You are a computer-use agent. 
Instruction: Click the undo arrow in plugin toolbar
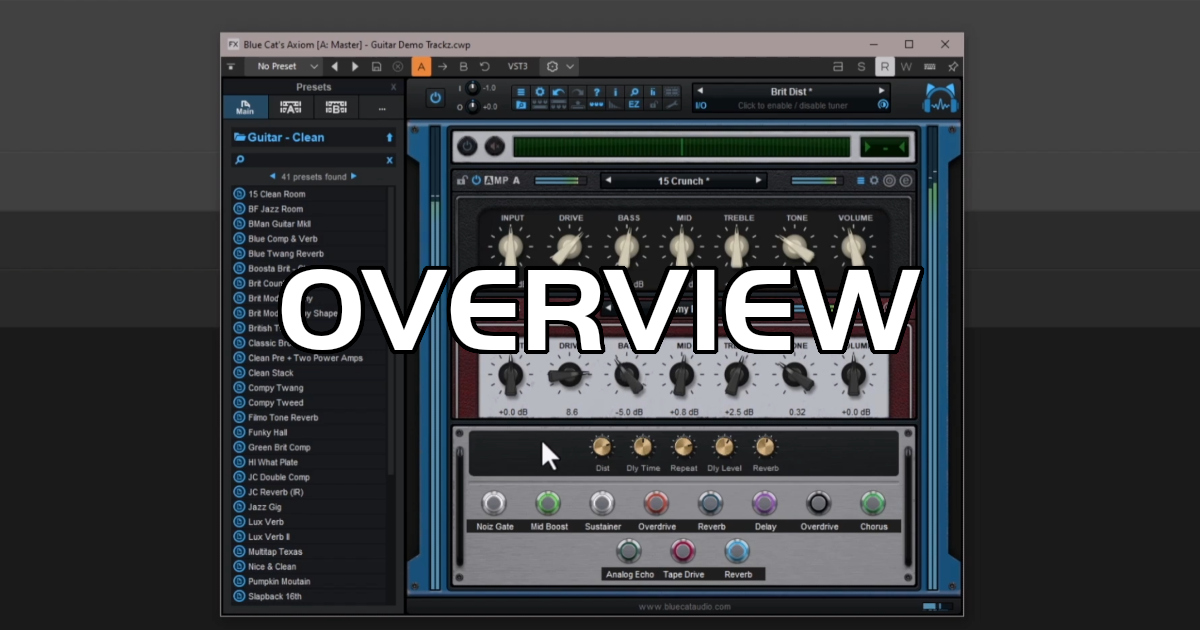[559, 92]
